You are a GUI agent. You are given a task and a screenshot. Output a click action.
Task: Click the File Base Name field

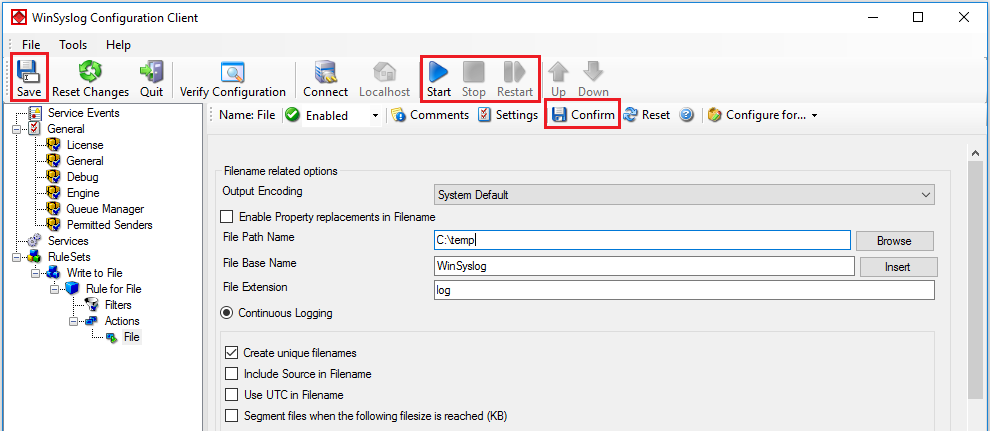(644, 266)
